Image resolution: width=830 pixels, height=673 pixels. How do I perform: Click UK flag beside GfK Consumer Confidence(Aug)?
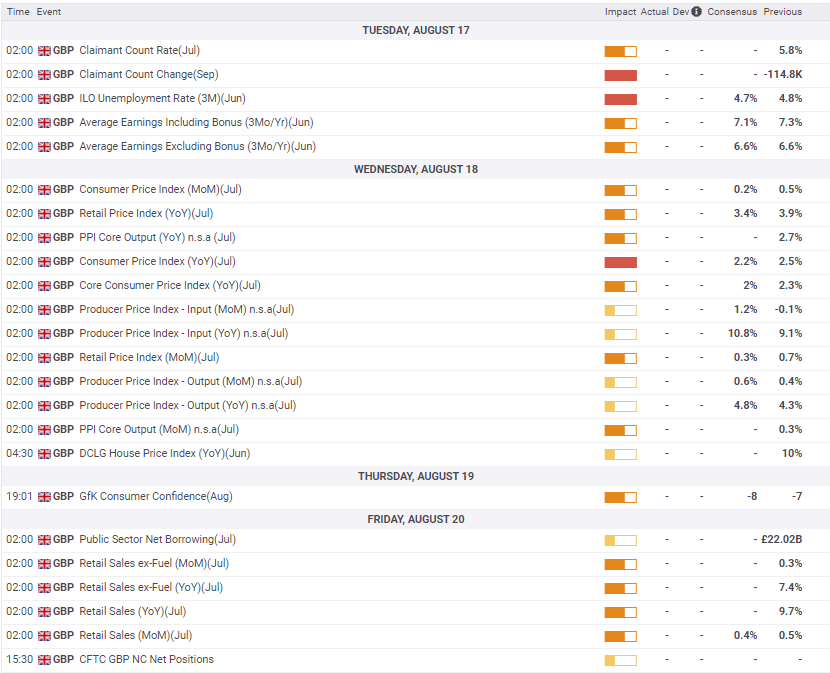(44, 497)
